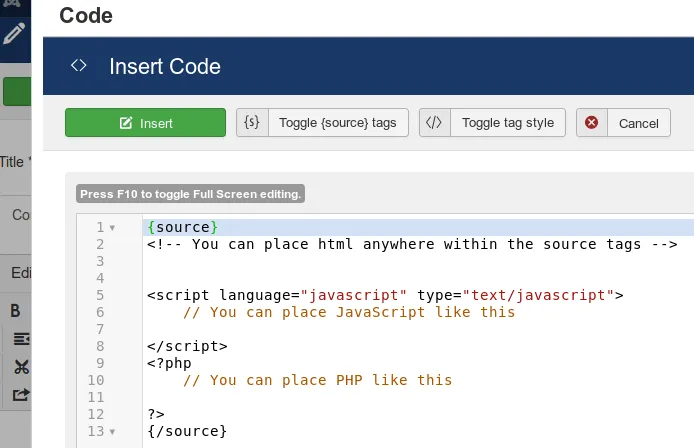
Task: Click the Bold B icon in background editor
Action: (x=15, y=311)
